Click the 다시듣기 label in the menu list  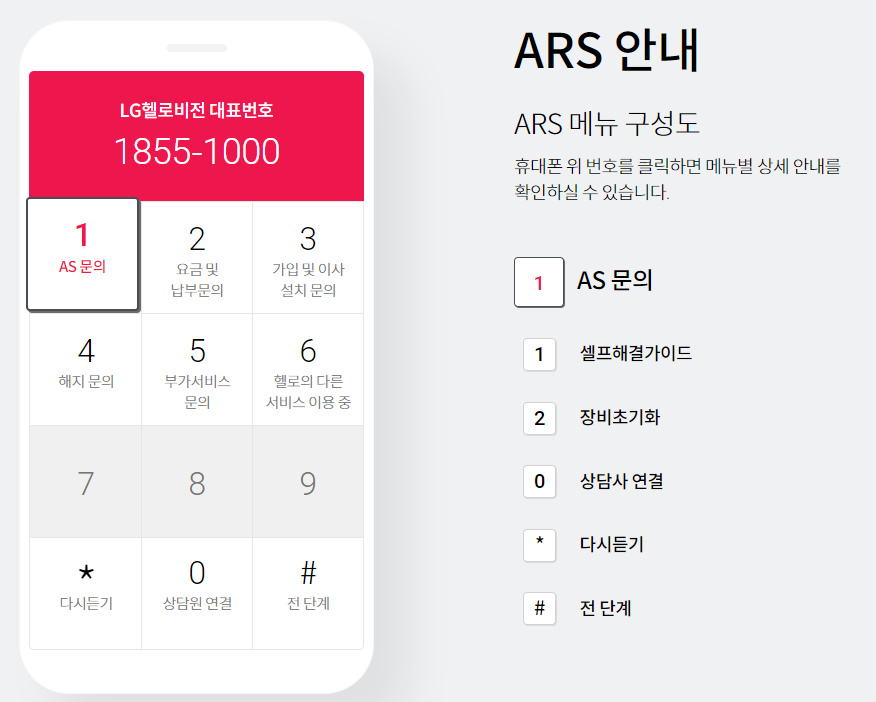coord(612,544)
